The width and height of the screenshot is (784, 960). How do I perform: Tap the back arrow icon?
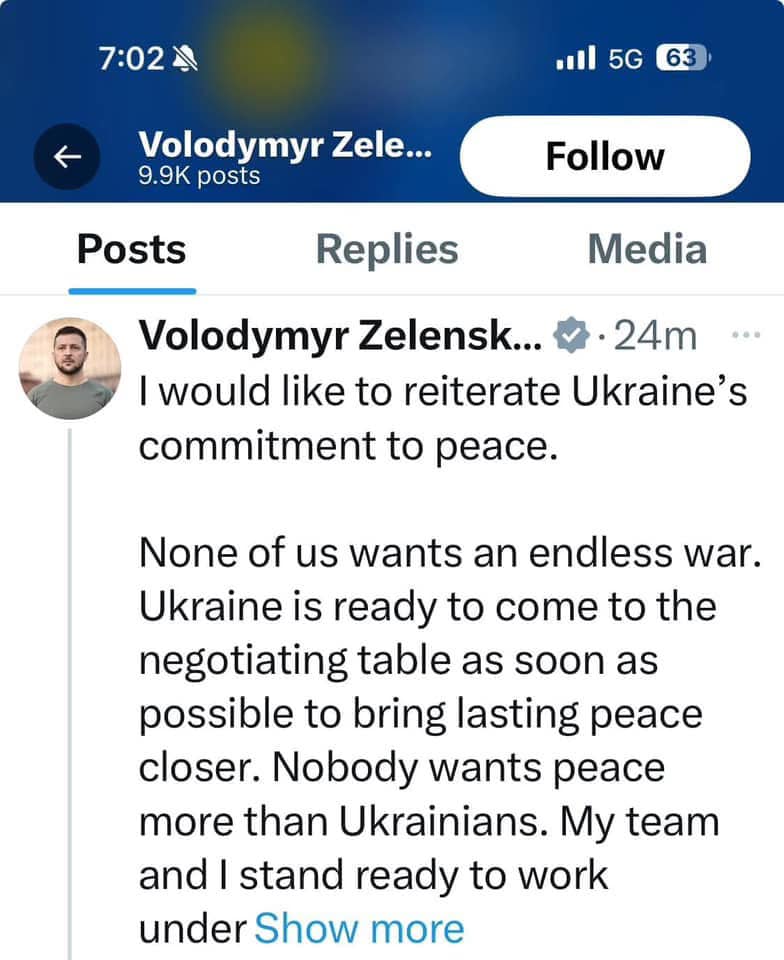pos(66,156)
